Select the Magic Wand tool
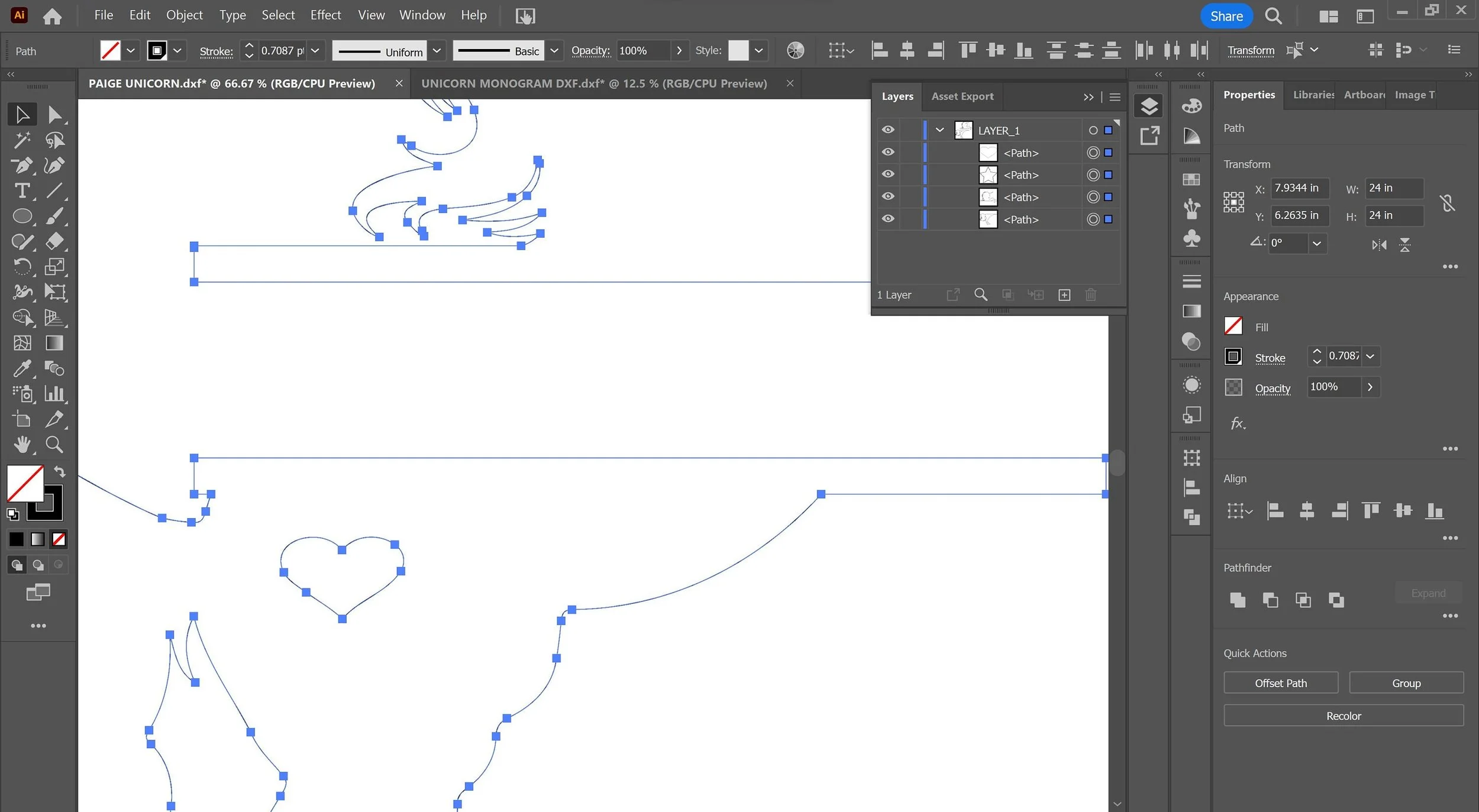The height and width of the screenshot is (812, 1479). click(22, 140)
